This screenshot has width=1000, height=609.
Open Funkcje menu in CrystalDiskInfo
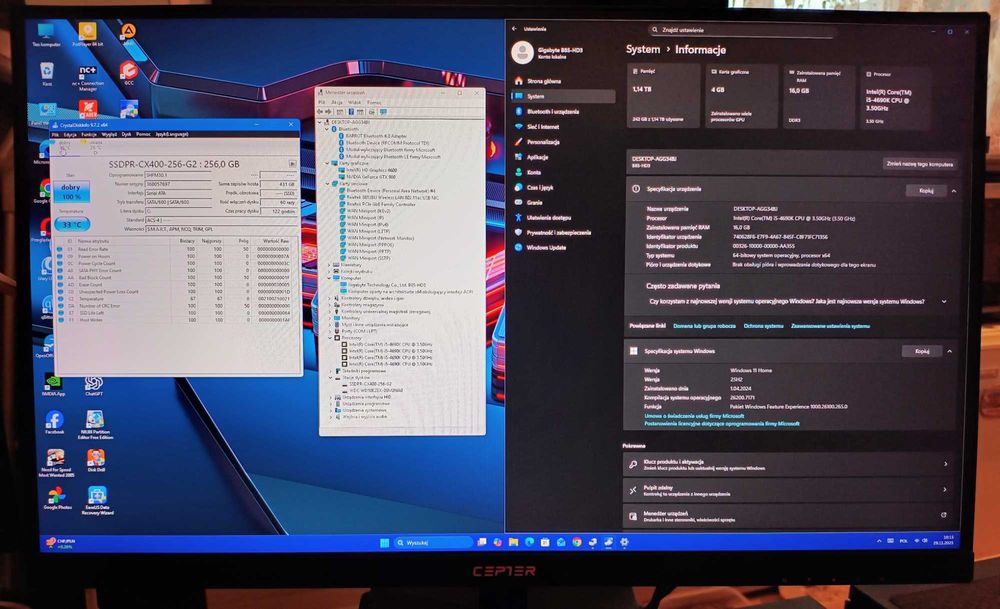click(x=89, y=135)
